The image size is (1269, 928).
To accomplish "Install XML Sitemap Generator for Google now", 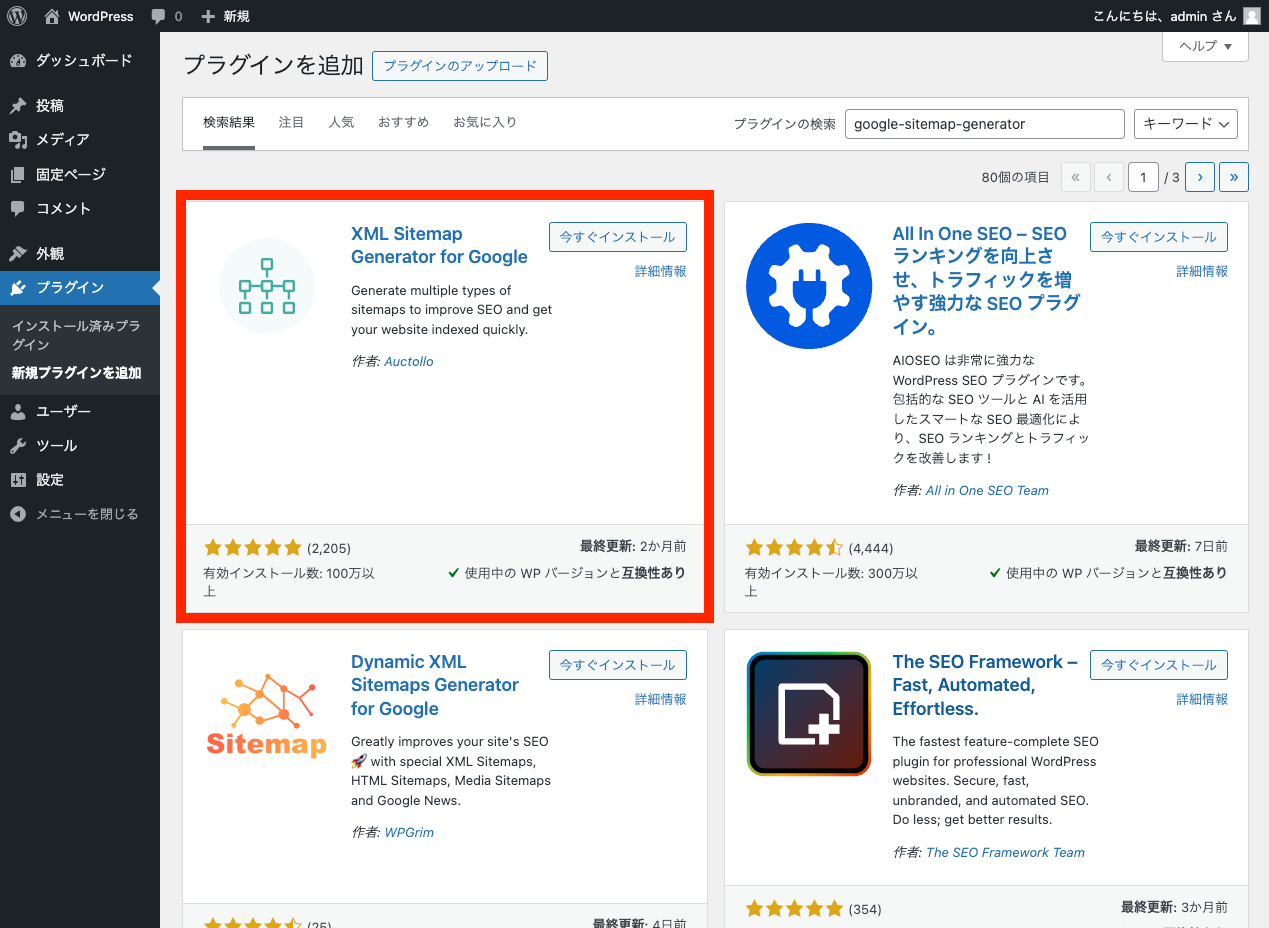I will pos(618,237).
